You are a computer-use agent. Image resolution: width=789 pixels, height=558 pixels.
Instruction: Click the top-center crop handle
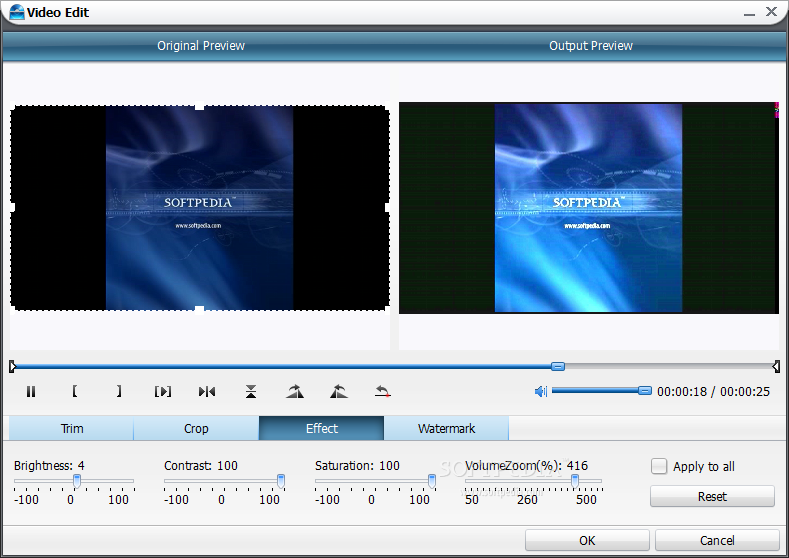click(200, 106)
